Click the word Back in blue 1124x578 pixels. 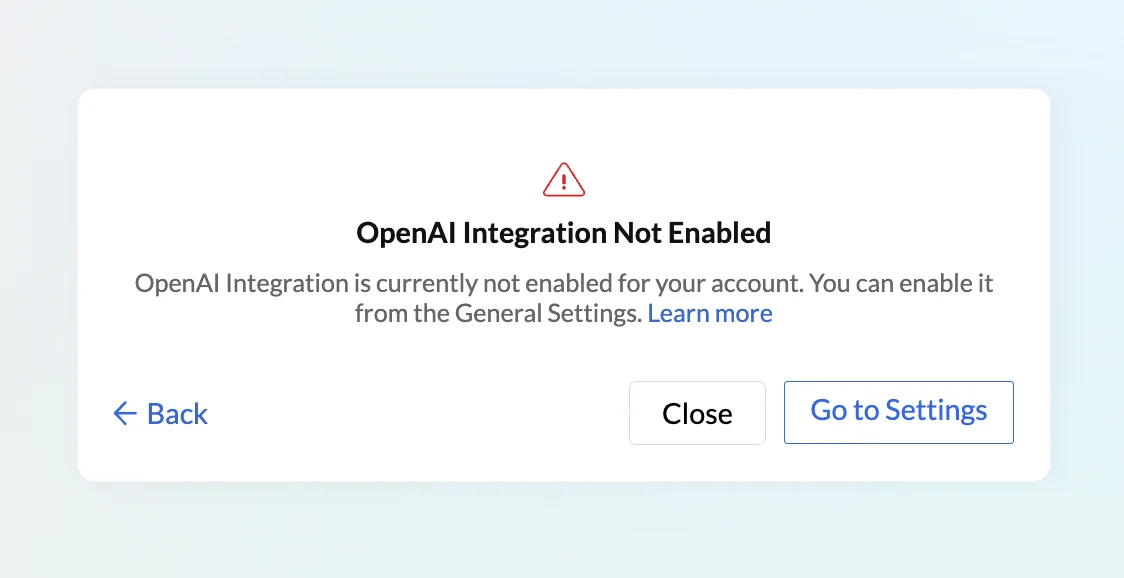click(177, 414)
